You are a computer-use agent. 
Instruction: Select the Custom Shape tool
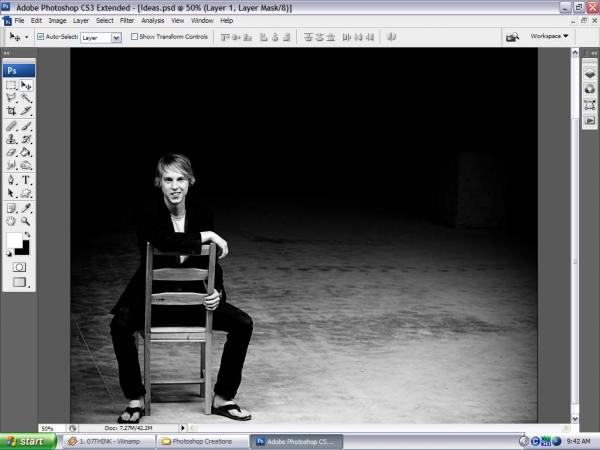coord(26,193)
